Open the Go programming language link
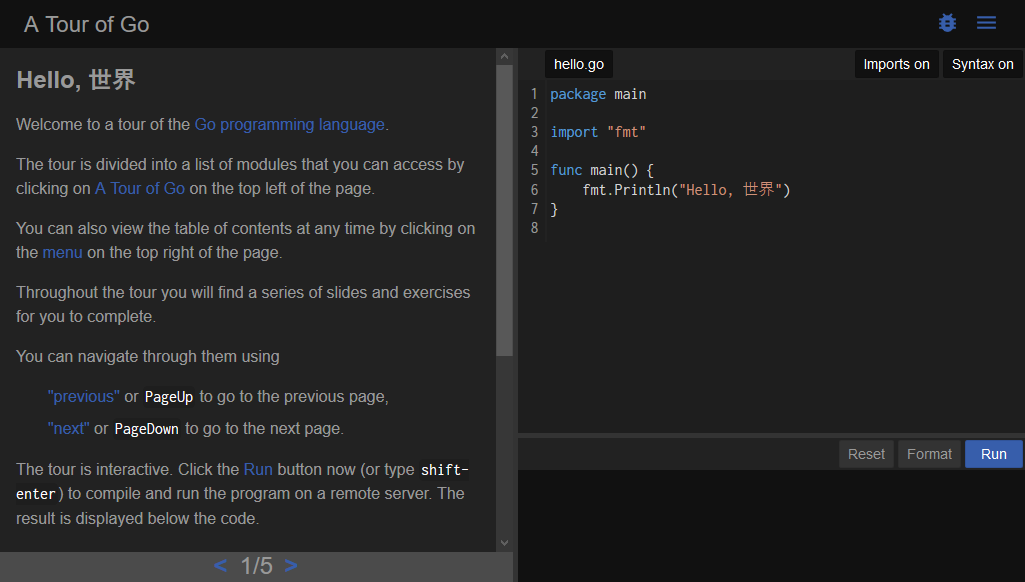This screenshot has width=1025, height=582. click(x=290, y=124)
